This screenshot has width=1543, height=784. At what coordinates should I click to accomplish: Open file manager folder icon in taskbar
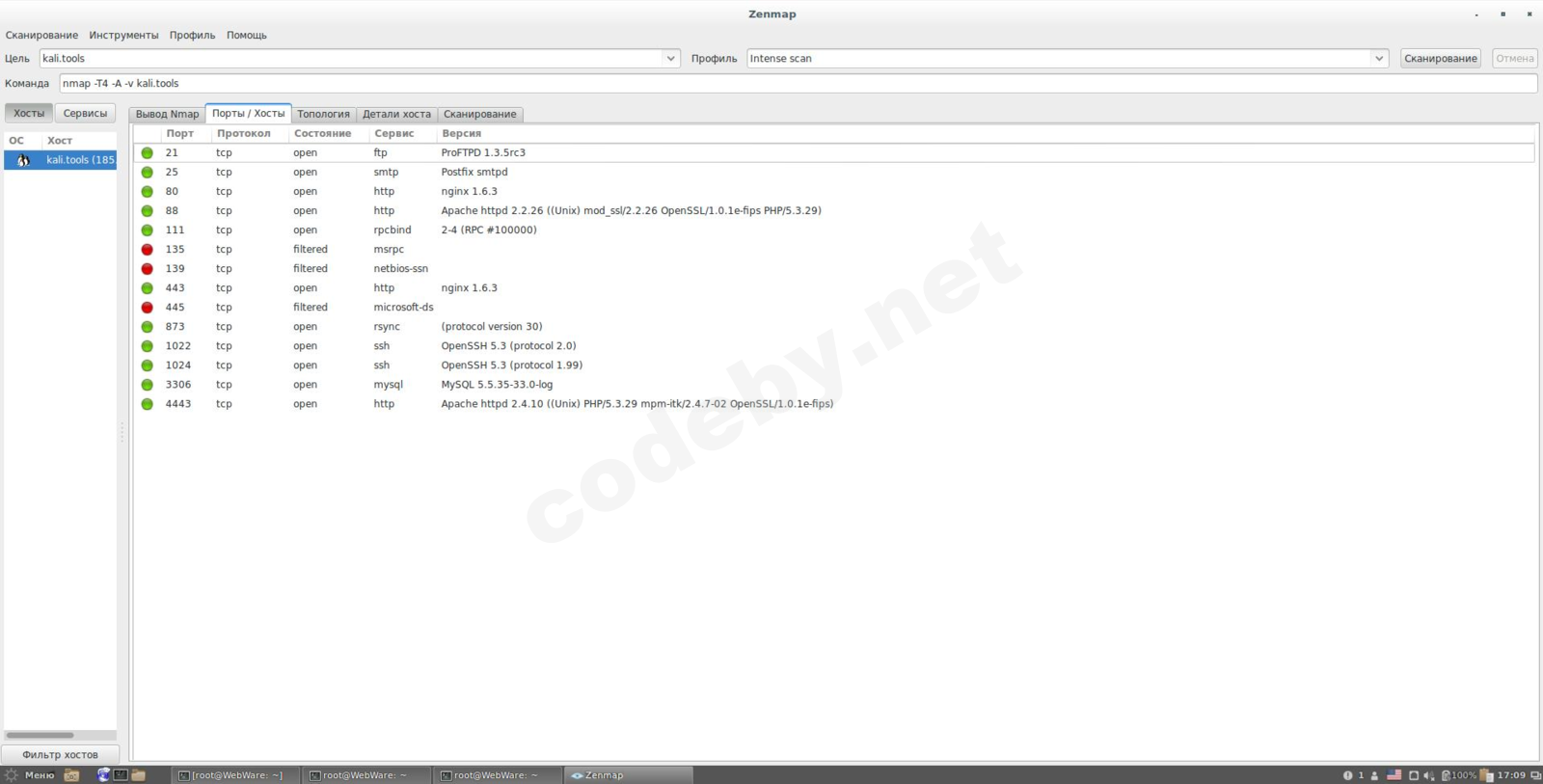138,774
